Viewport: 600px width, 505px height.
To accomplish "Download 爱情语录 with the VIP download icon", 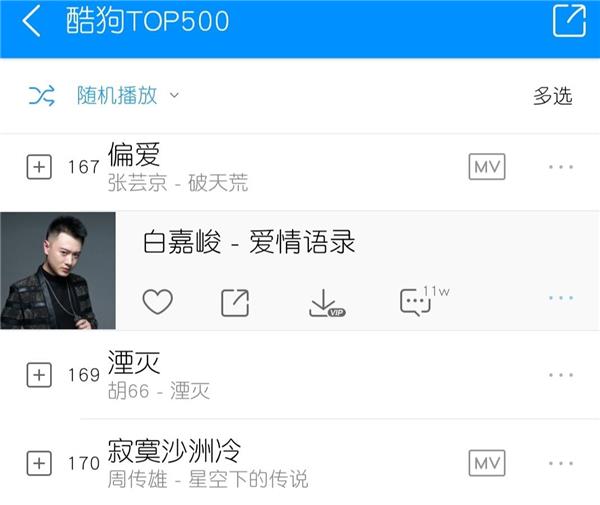I will coord(326,303).
